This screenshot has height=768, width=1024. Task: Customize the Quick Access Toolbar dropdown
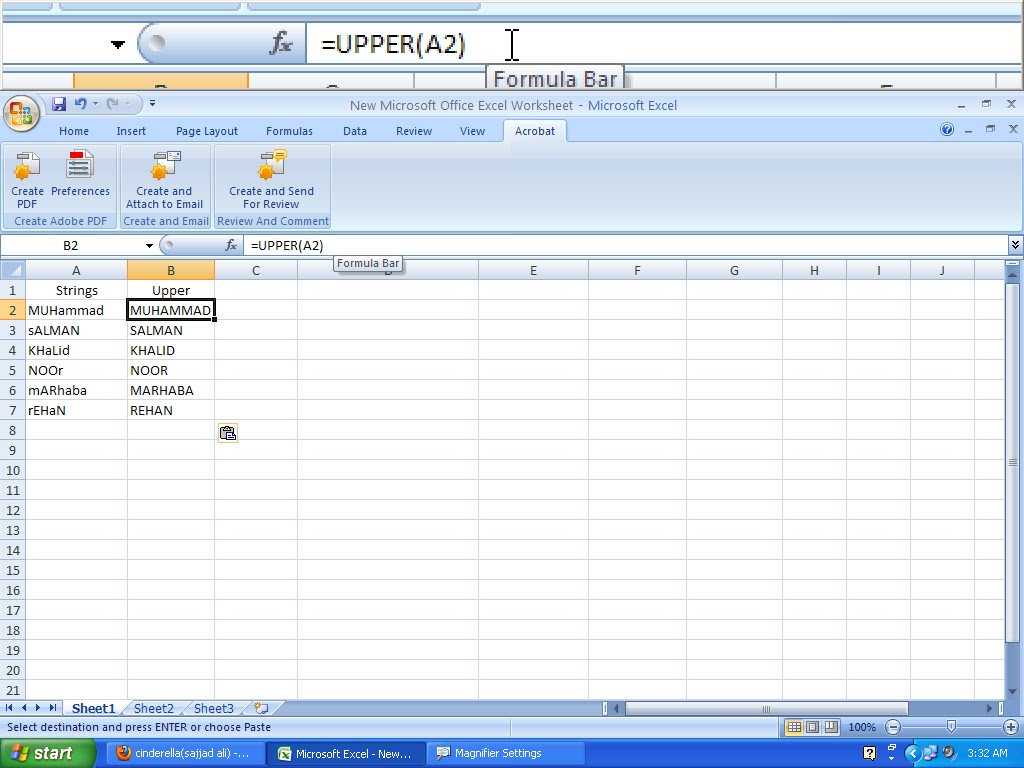tap(152, 103)
